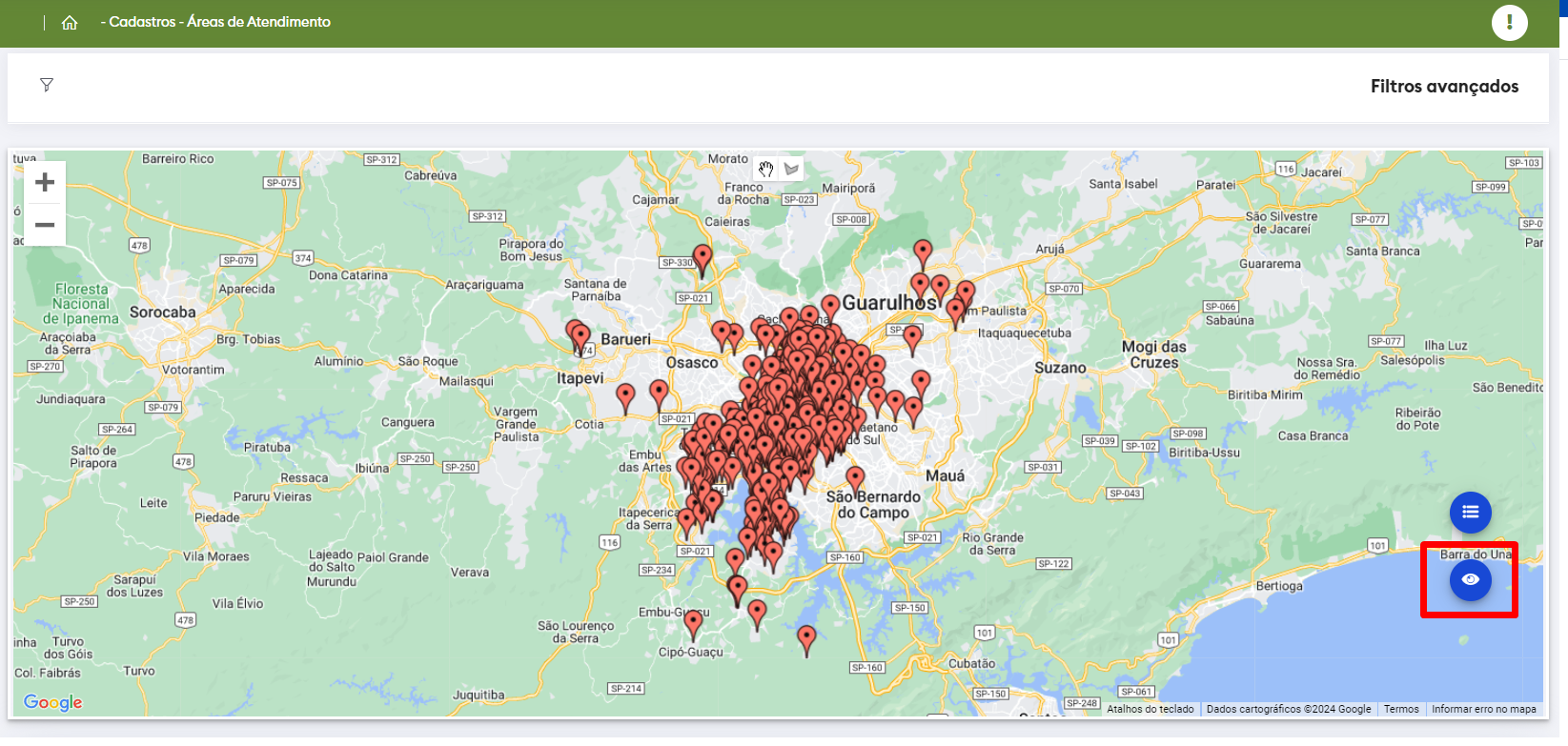1568x746 pixels.
Task: Click the Sorocaba city label on map
Action: click(x=162, y=313)
